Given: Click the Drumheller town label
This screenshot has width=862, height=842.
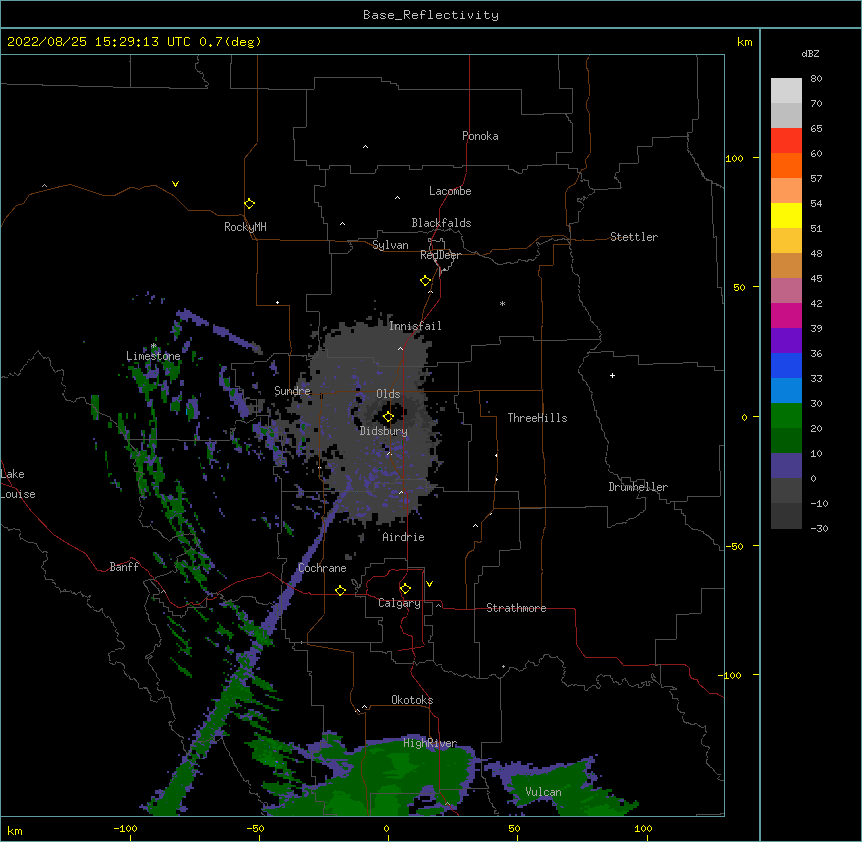Looking at the screenshot, I should pyautogui.click(x=638, y=487).
